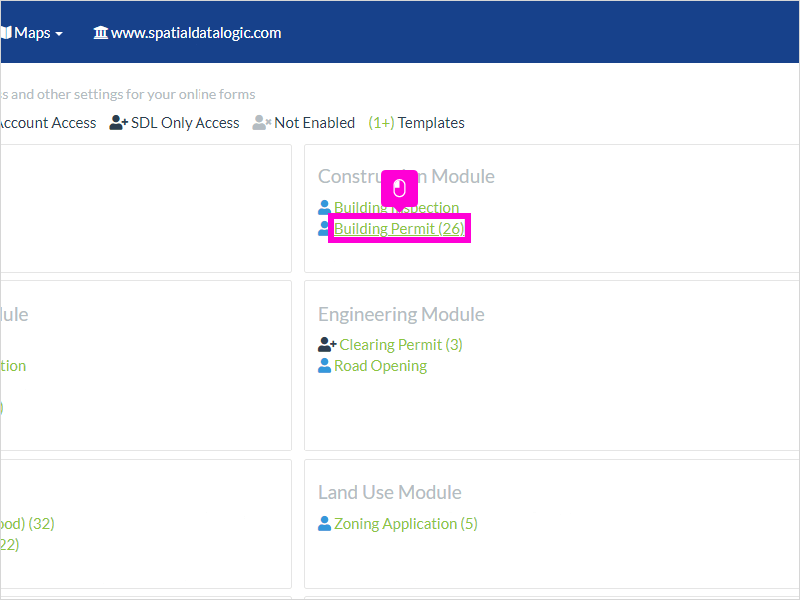Open the Building Permit (26) form link
The width and height of the screenshot is (800, 600).
click(x=399, y=228)
